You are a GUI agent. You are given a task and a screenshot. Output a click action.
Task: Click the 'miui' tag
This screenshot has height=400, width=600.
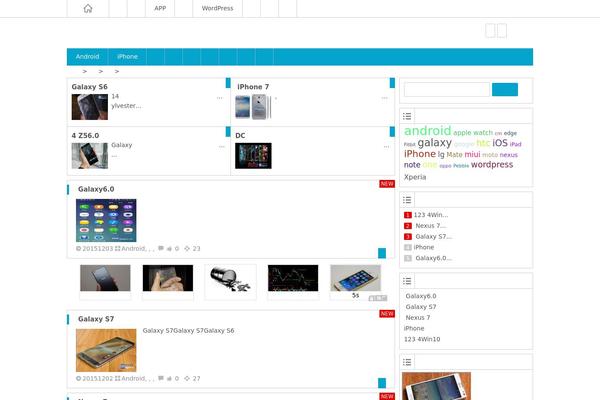tap(472, 154)
